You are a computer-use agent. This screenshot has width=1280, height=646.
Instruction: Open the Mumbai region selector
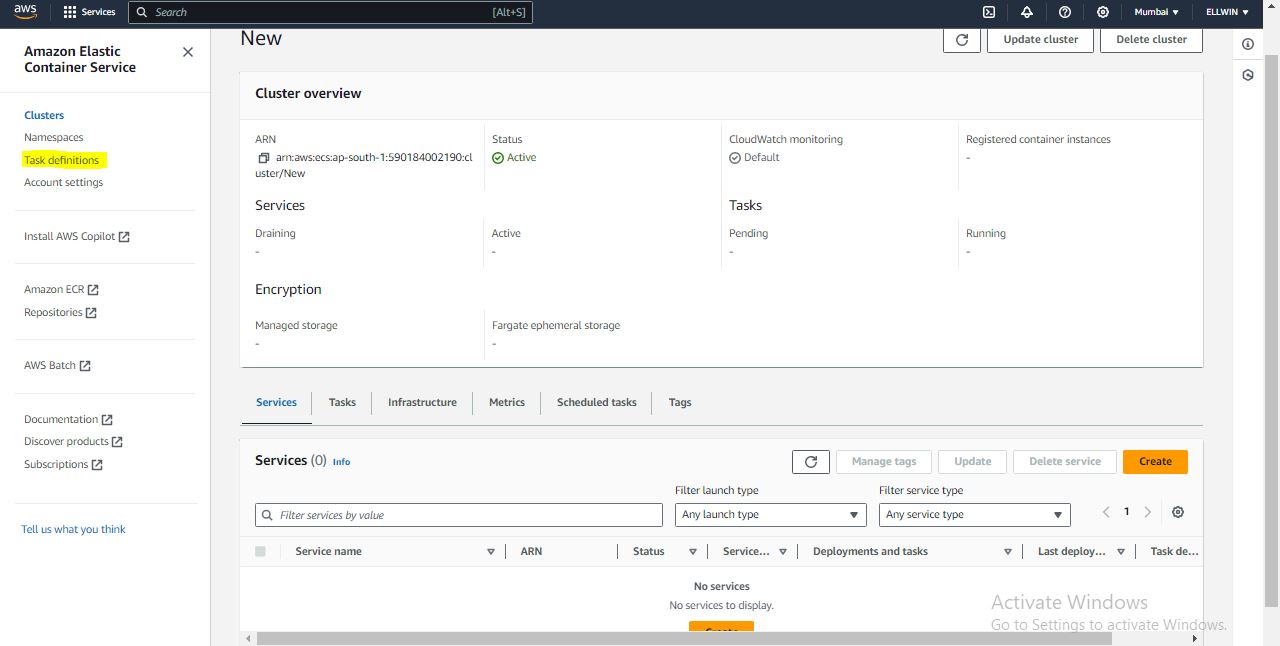point(1156,12)
